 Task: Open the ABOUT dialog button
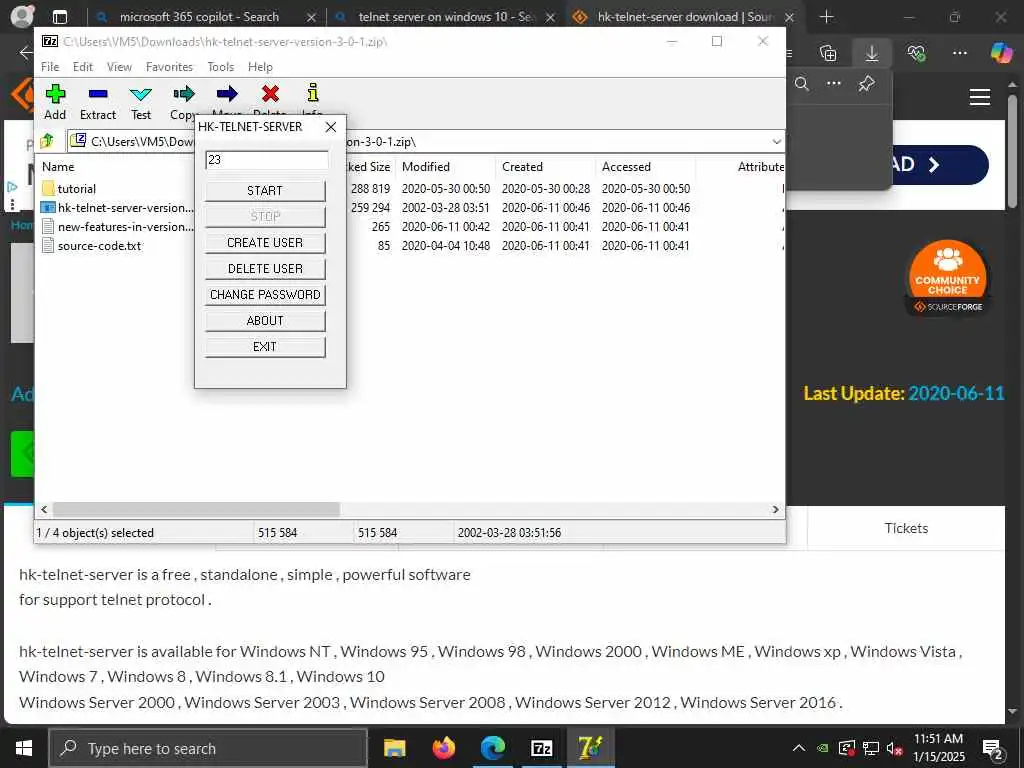click(x=265, y=321)
